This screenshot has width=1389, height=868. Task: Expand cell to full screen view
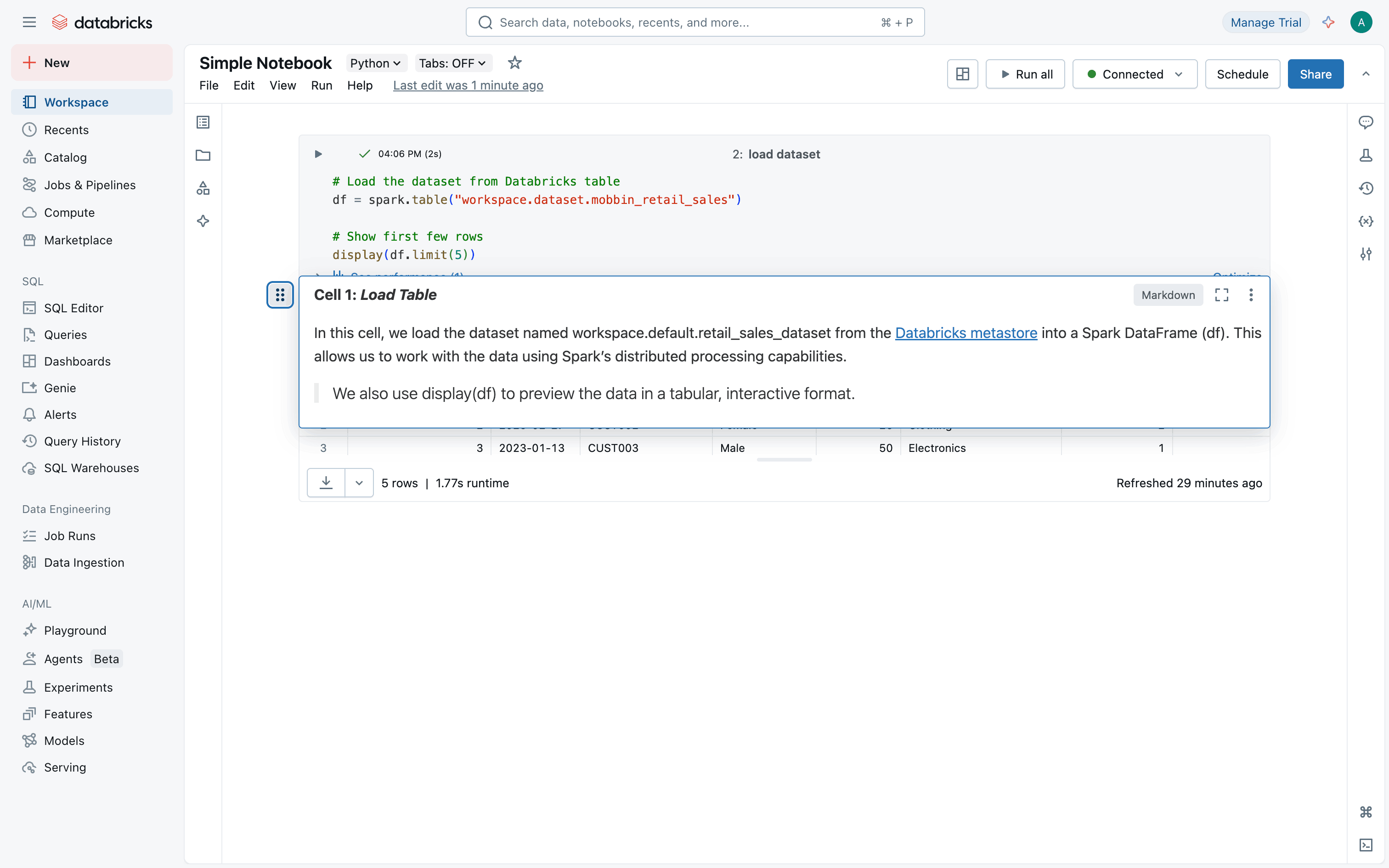point(1221,295)
